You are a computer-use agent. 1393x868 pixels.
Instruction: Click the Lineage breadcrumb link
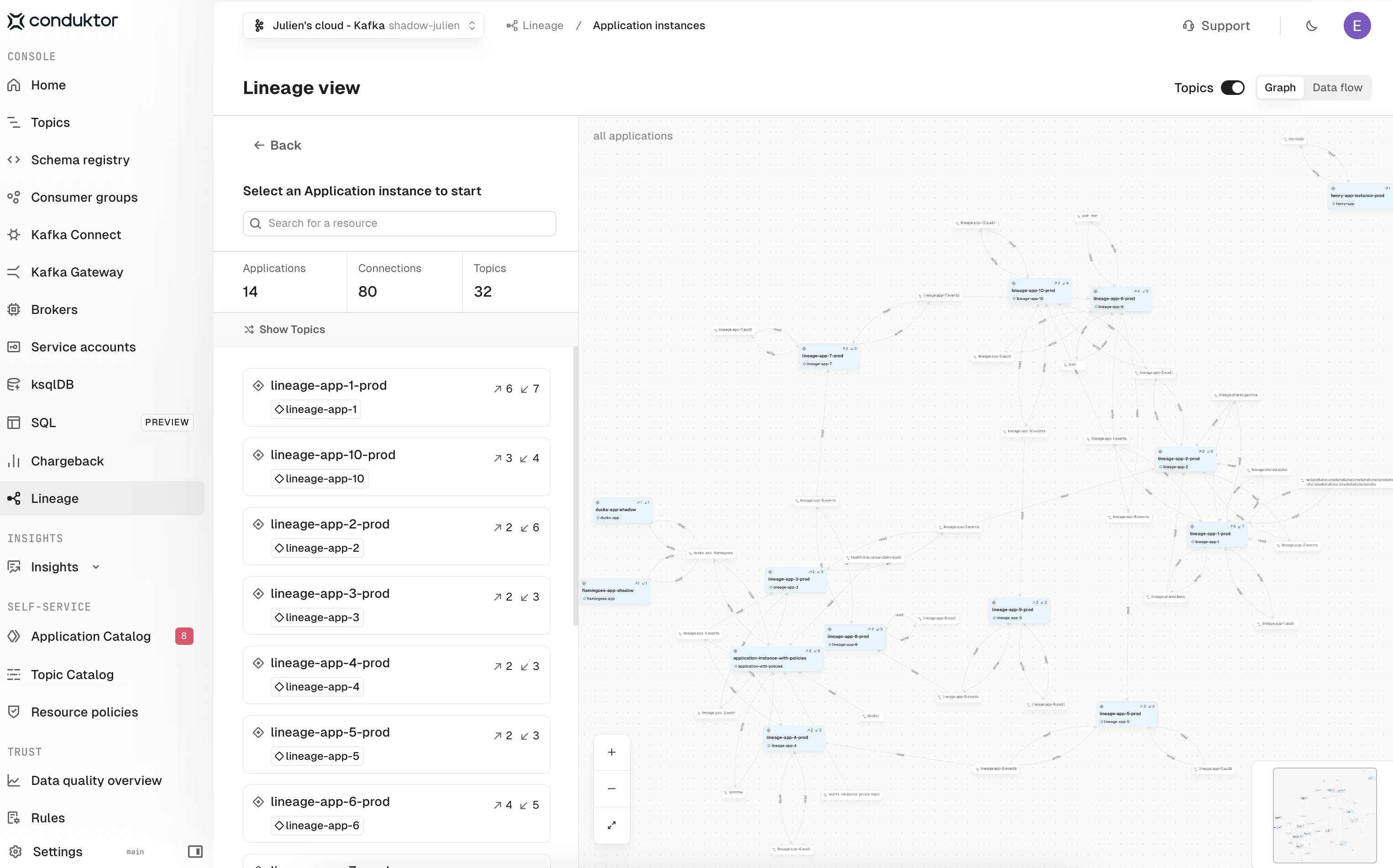pos(535,26)
